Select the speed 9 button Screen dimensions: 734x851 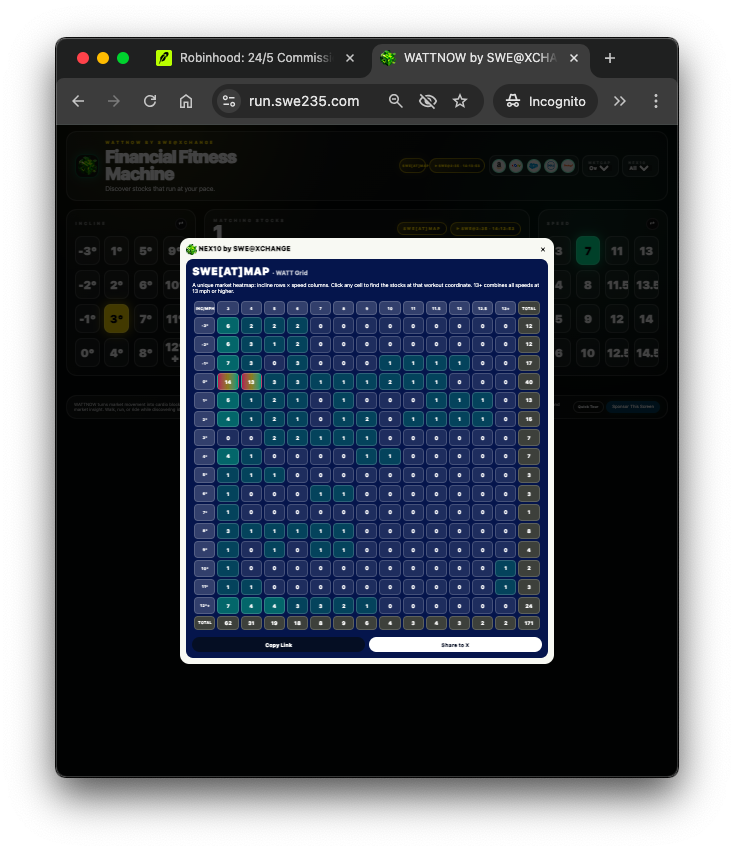coord(587,319)
